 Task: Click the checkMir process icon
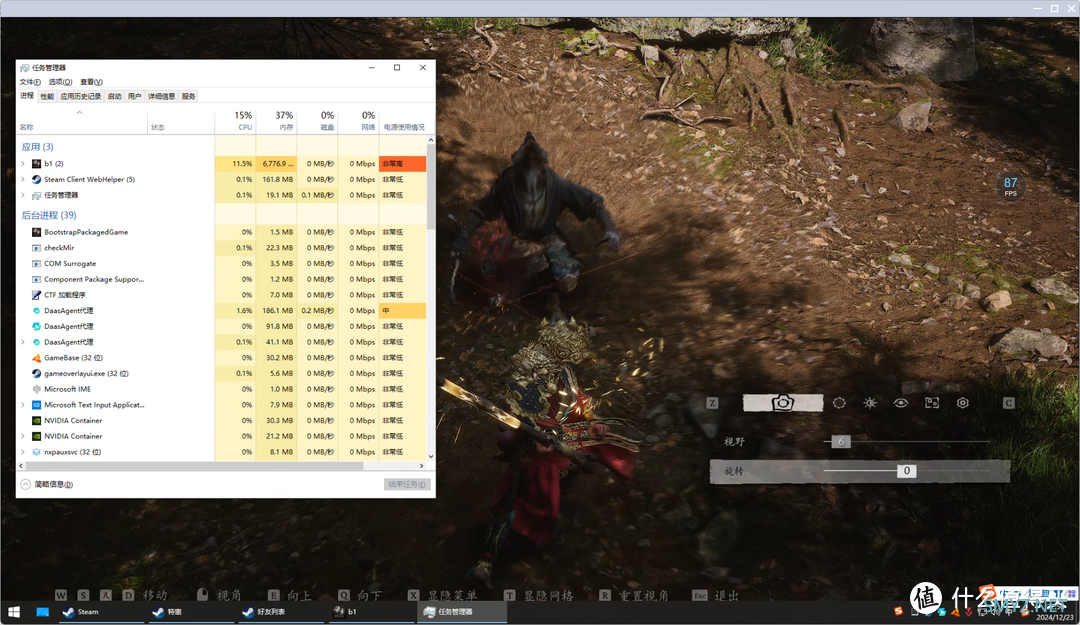(37, 247)
